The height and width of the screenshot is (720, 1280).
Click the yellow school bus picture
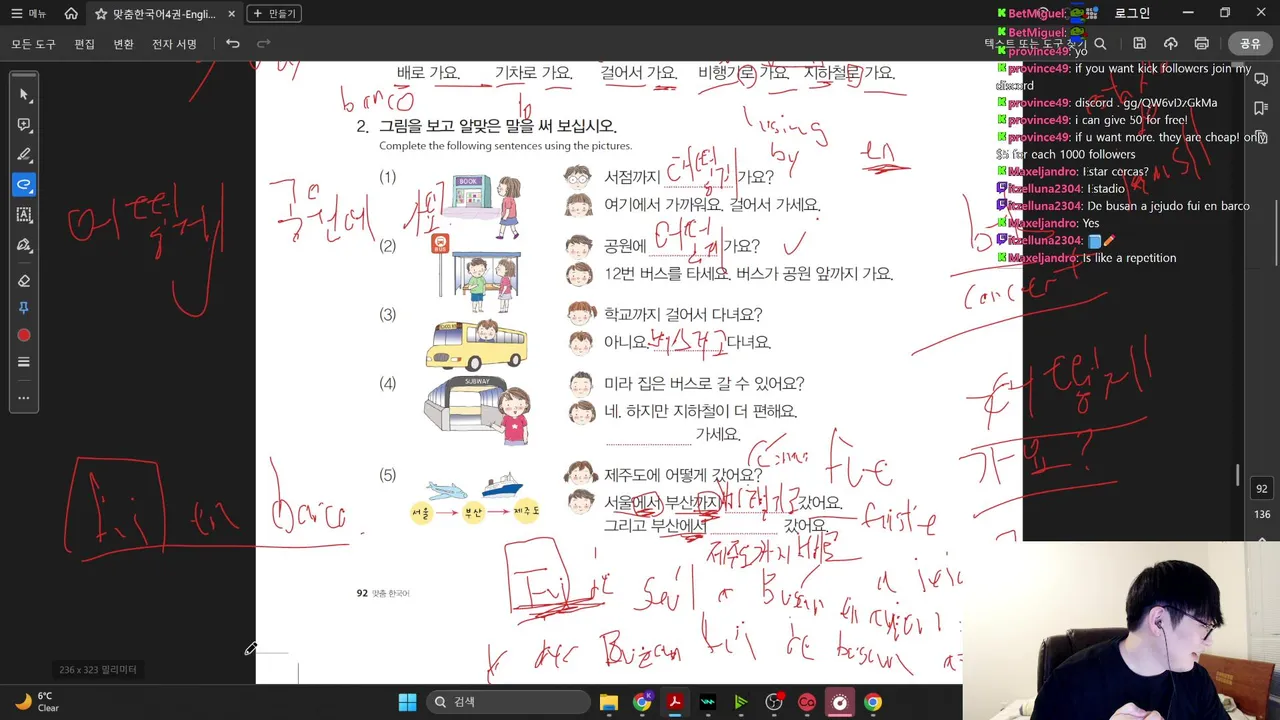[x=476, y=344]
